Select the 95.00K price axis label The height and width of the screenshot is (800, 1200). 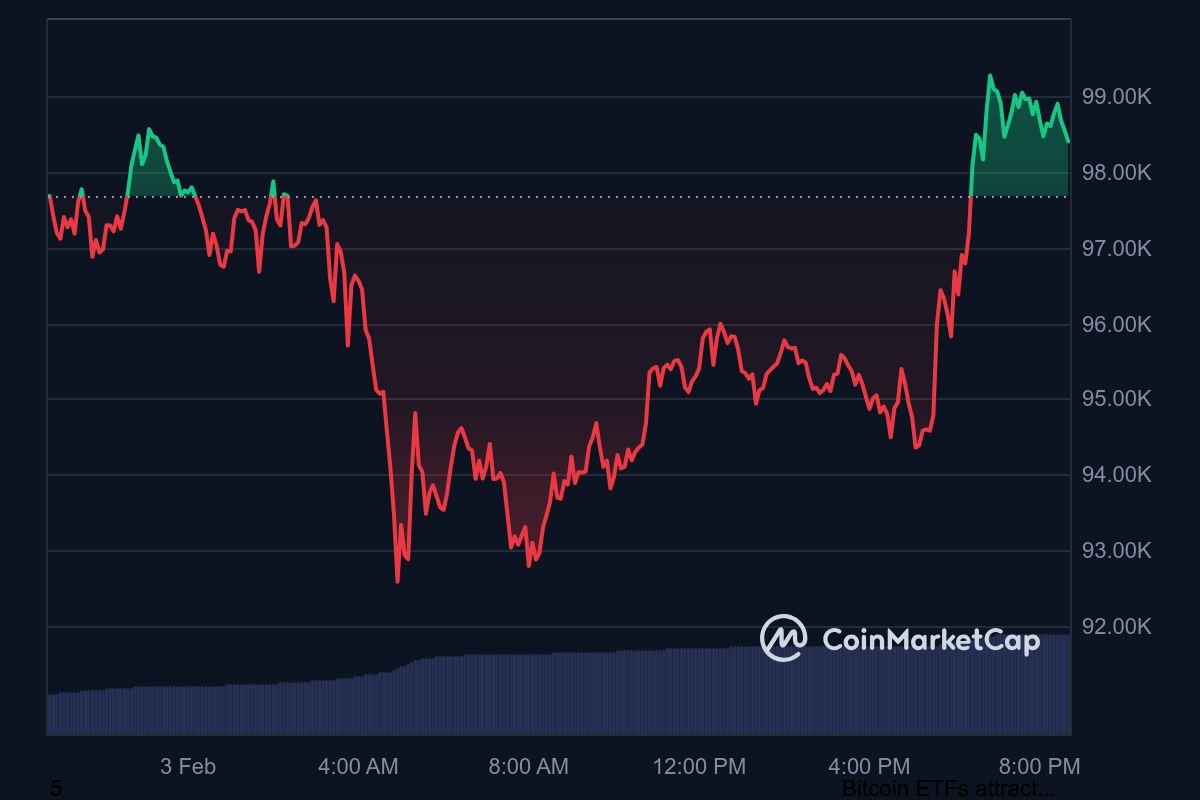click(x=1116, y=399)
